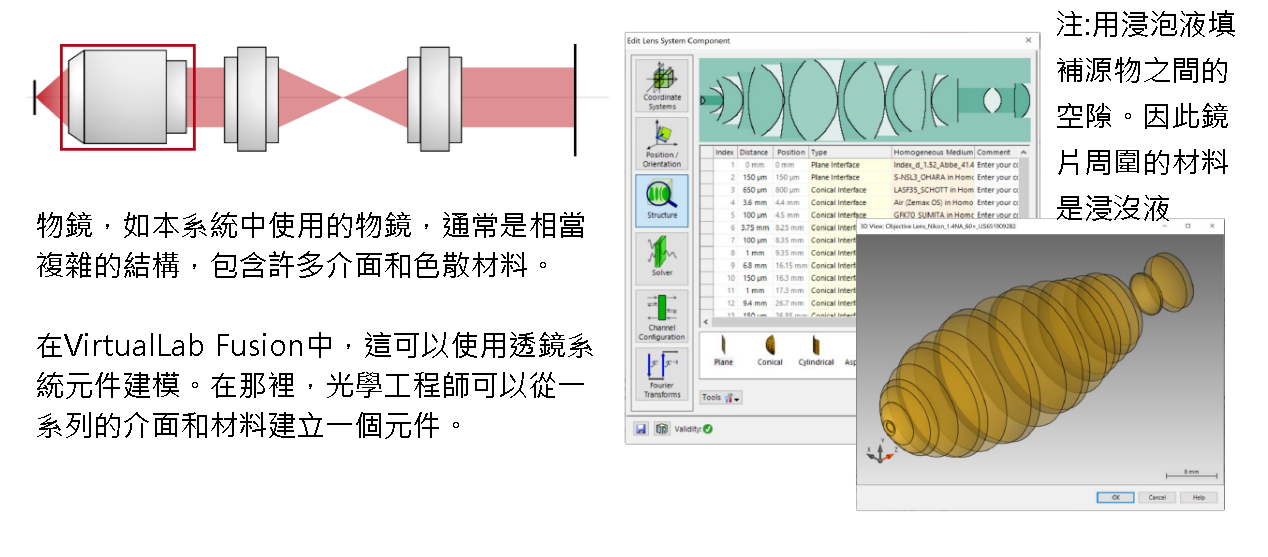The image size is (1268, 557).
Task: Add a Conical interface from the catalog
Action: [x=770, y=350]
